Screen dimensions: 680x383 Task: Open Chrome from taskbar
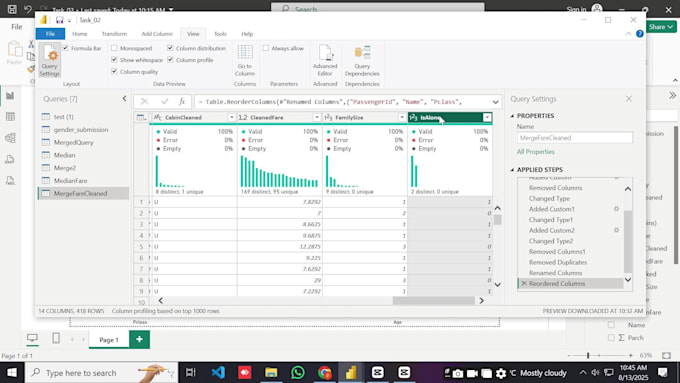(324, 373)
